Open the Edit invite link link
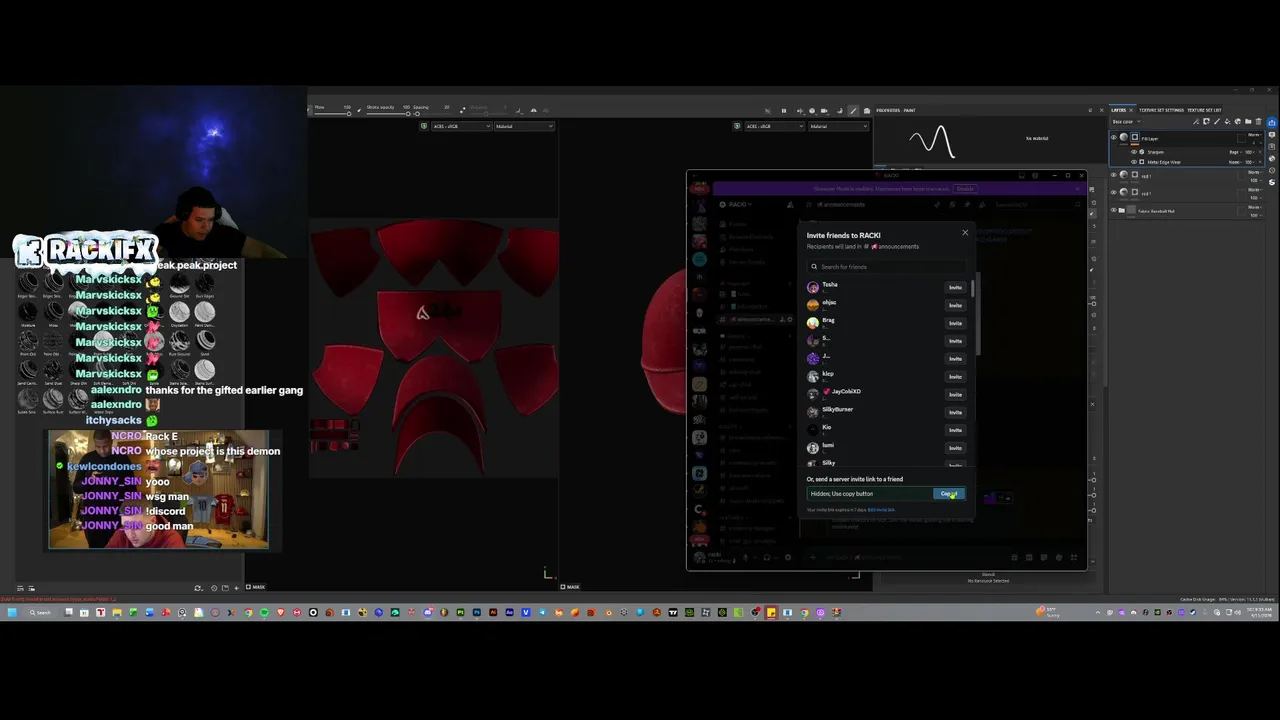Screen dimensions: 1280x720 point(881,510)
